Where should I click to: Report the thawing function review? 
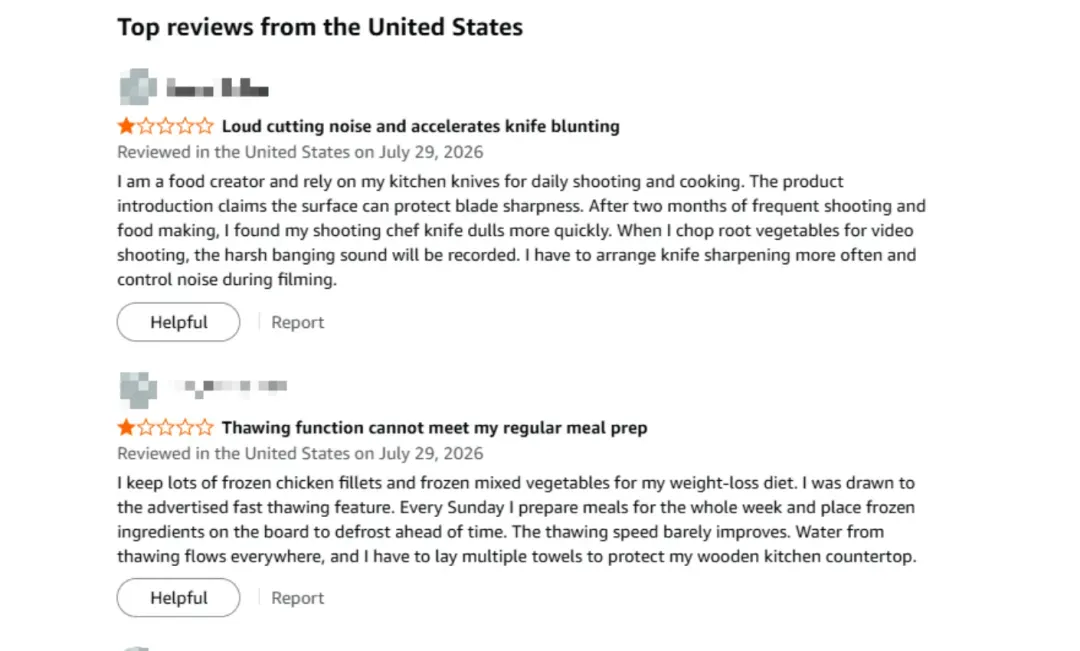(x=297, y=598)
